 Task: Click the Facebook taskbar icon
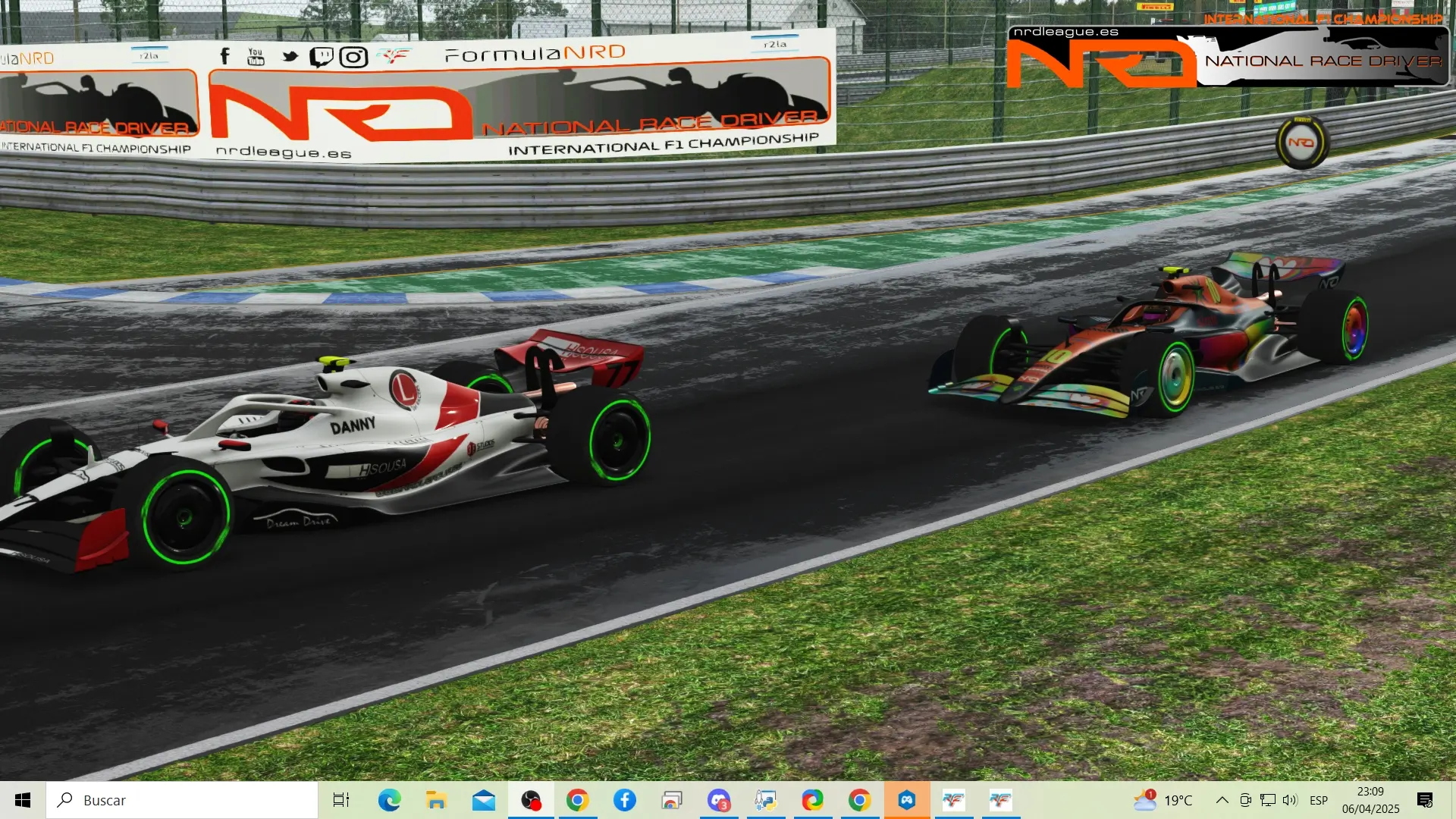(625, 800)
